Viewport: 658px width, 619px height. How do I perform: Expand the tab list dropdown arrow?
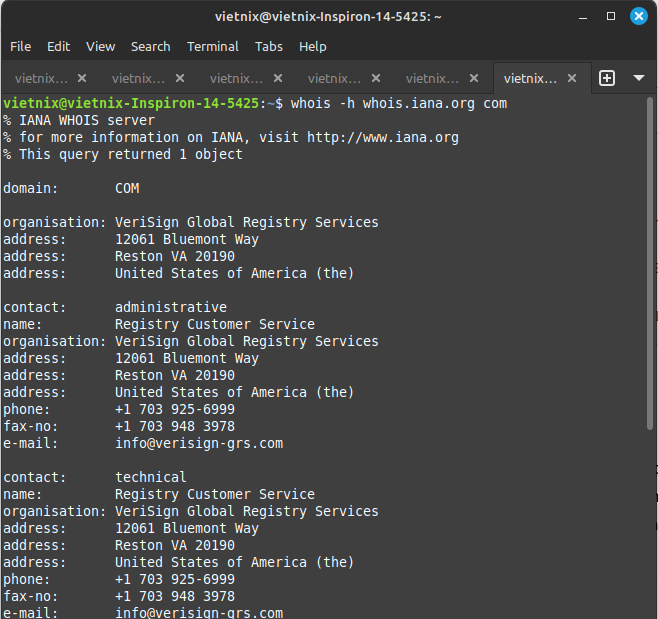(639, 78)
